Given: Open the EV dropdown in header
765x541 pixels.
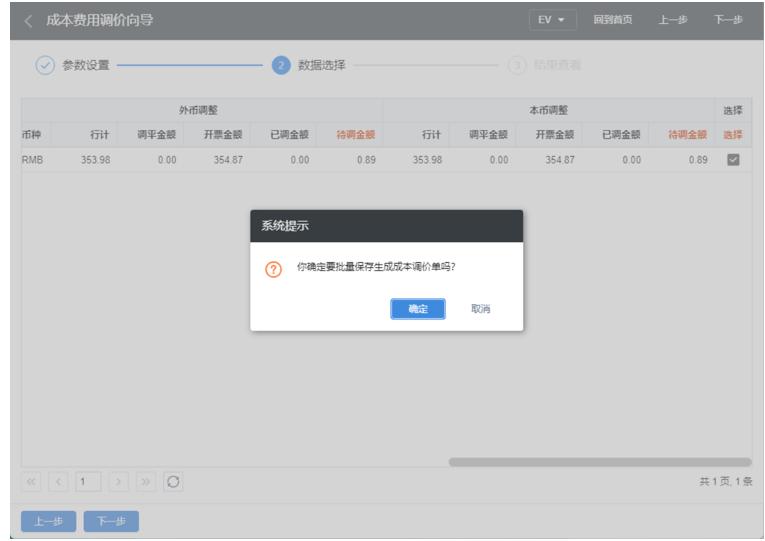Looking at the screenshot, I should (x=553, y=21).
